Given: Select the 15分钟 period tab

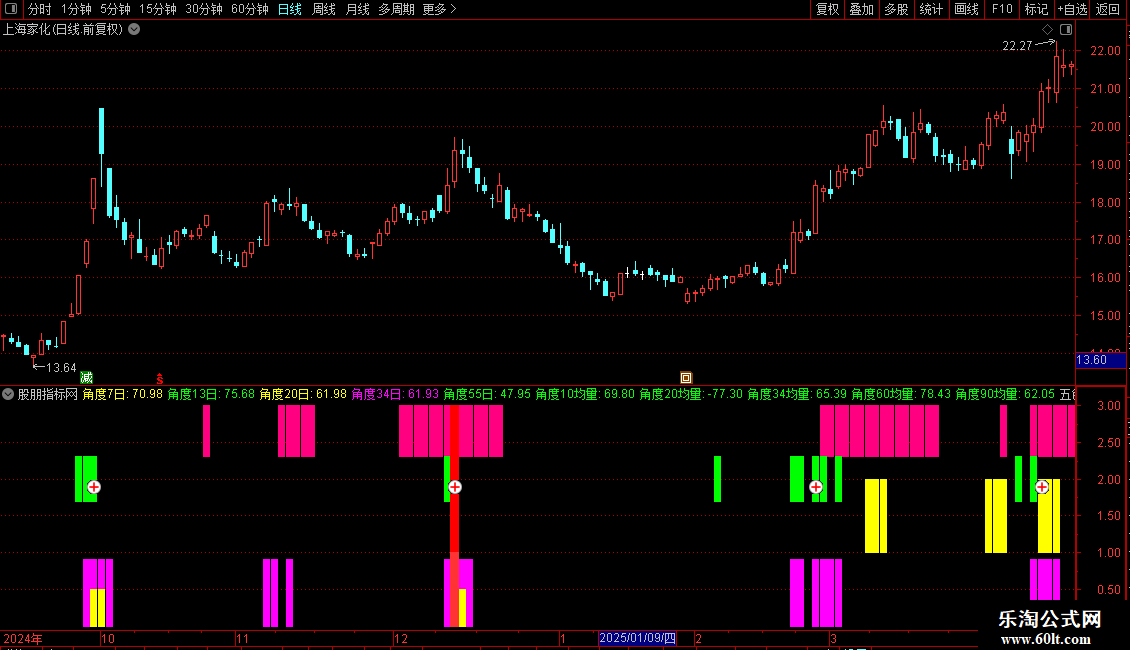Looking at the screenshot, I should click(157, 9).
